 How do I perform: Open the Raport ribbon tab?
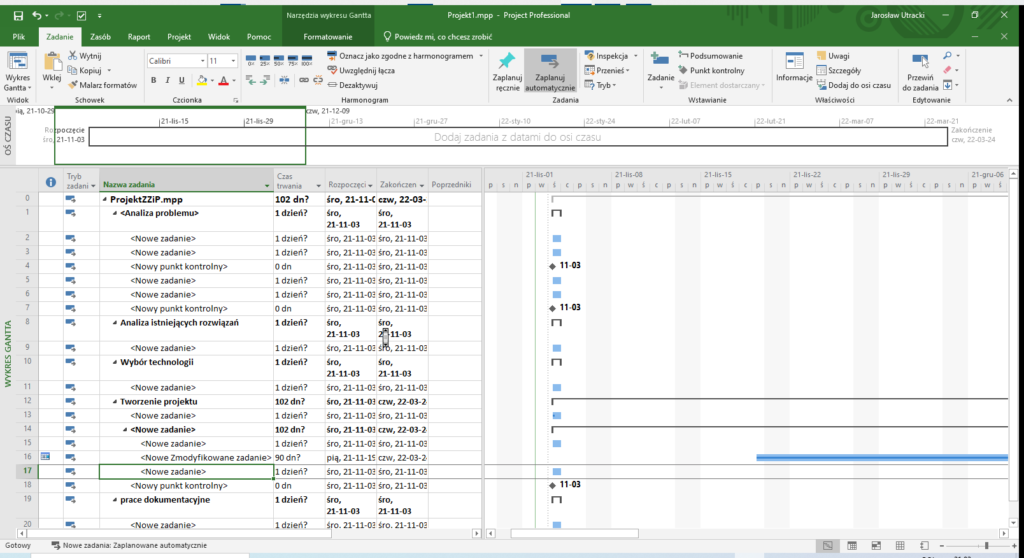click(139, 36)
